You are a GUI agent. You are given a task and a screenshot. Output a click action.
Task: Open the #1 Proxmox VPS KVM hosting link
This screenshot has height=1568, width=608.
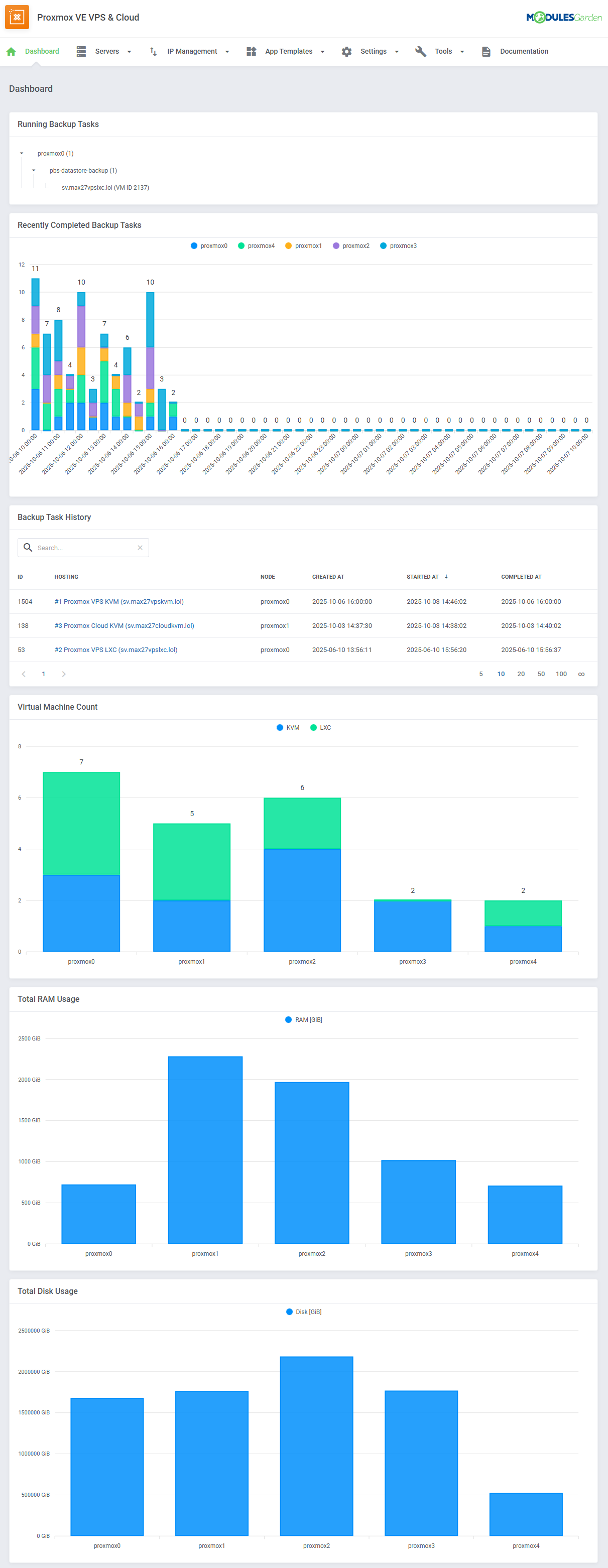[x=118, y=601]
